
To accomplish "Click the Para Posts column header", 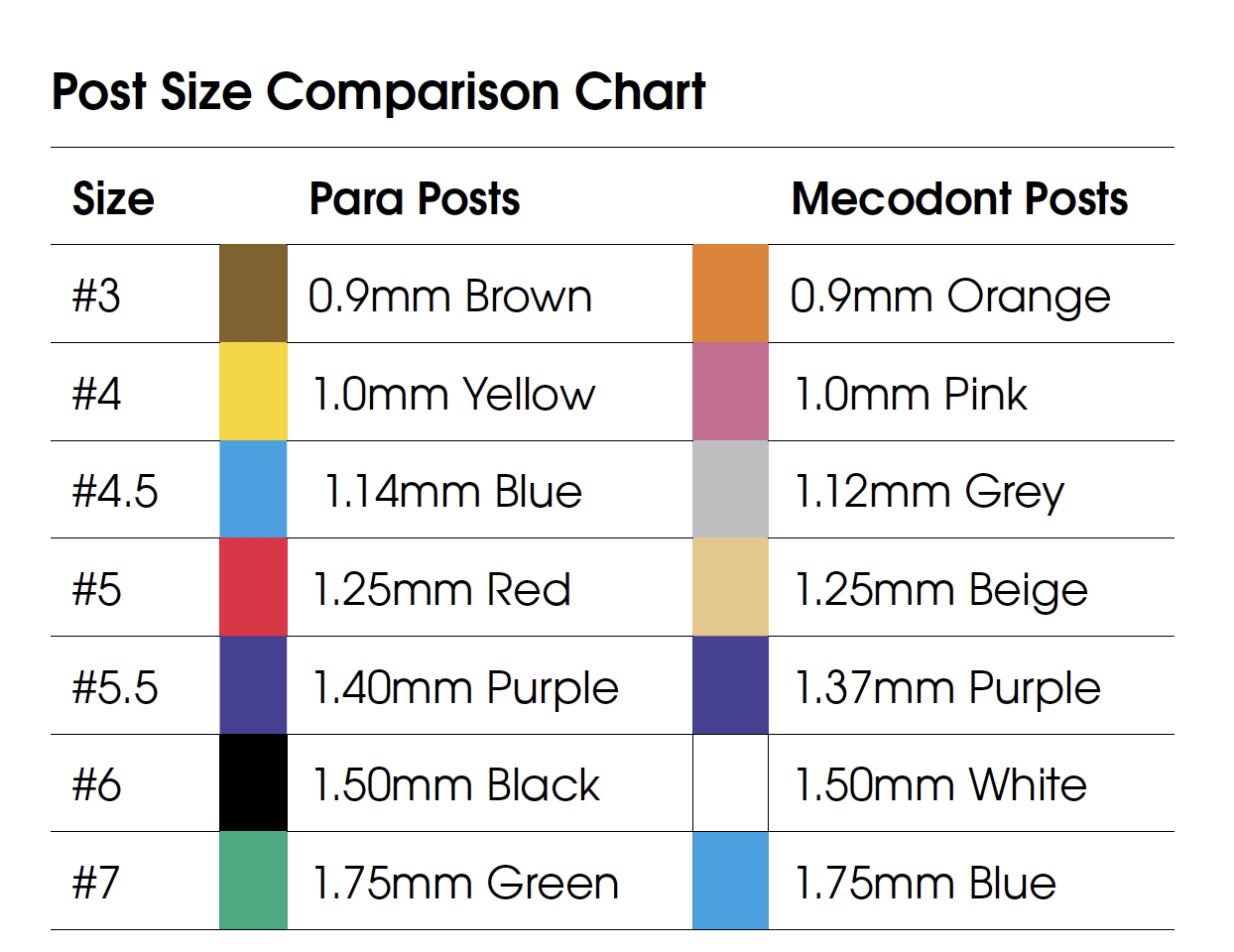I will (415, 198).
